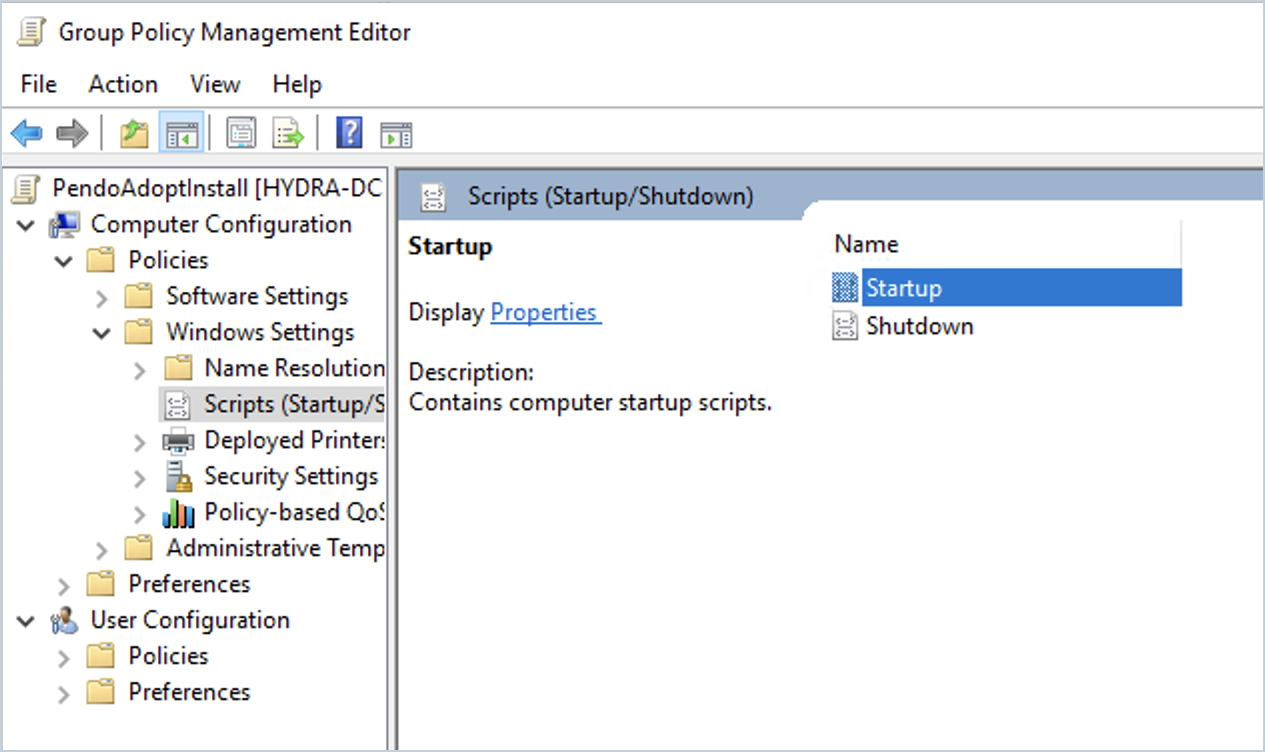This screenshot has width=1265, height=752.
Task: Click the User Configuration person icon
Action: pyautogui.click(x=65, y=620)
